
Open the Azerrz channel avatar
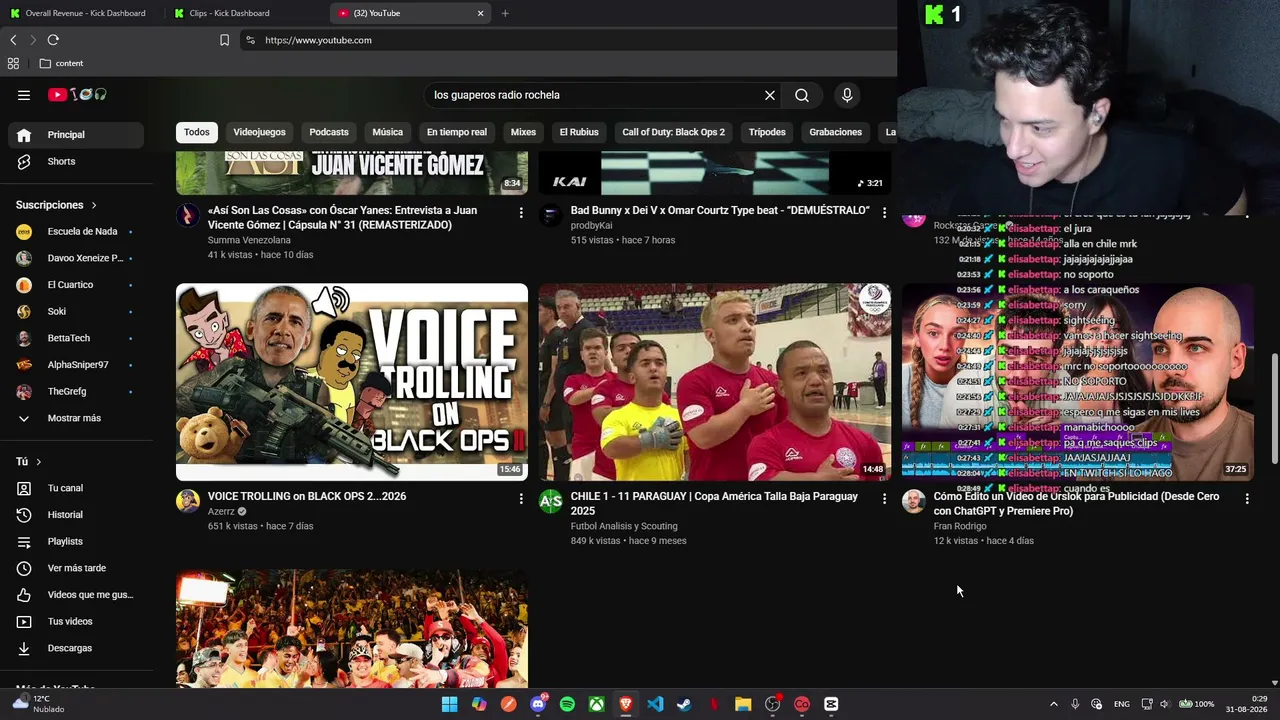point(188,501)
